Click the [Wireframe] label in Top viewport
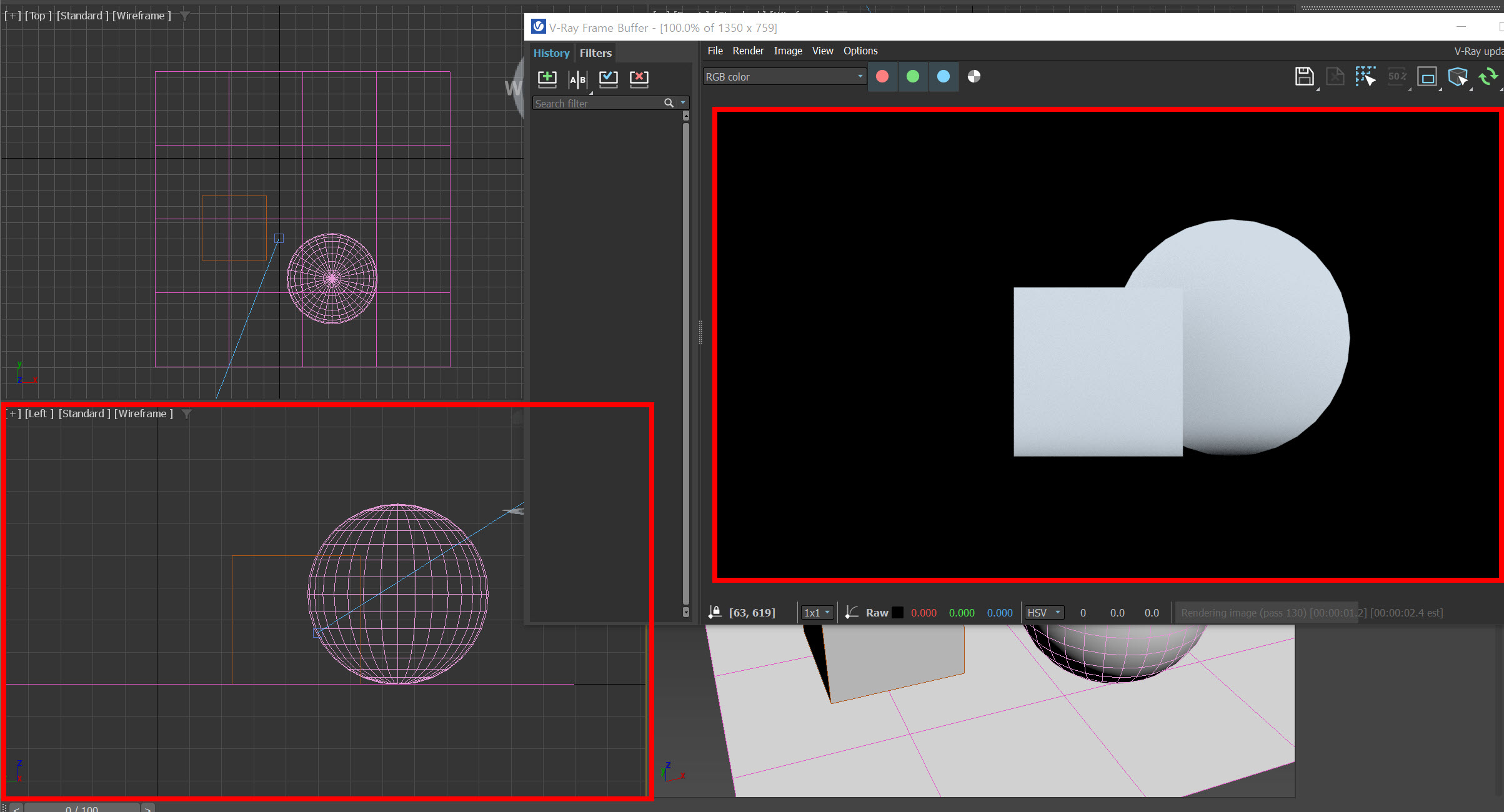This screenshot has width=1504, height=812. tap(141, 16)
